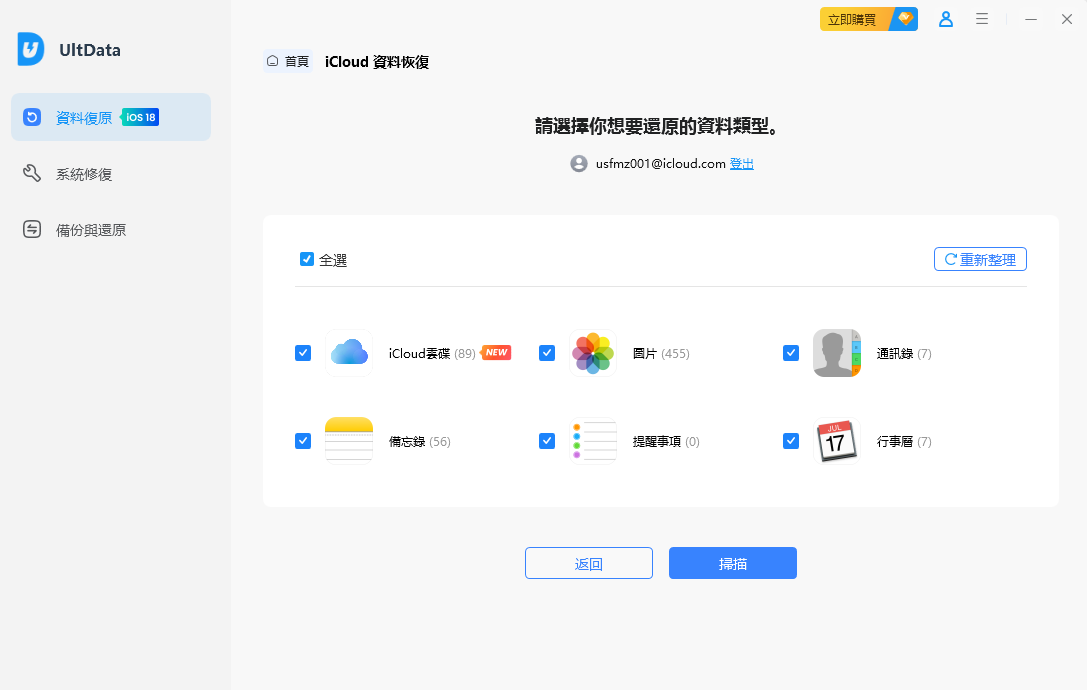Click the Contacts (通訊錄) icon

click(x=836, y=353)
